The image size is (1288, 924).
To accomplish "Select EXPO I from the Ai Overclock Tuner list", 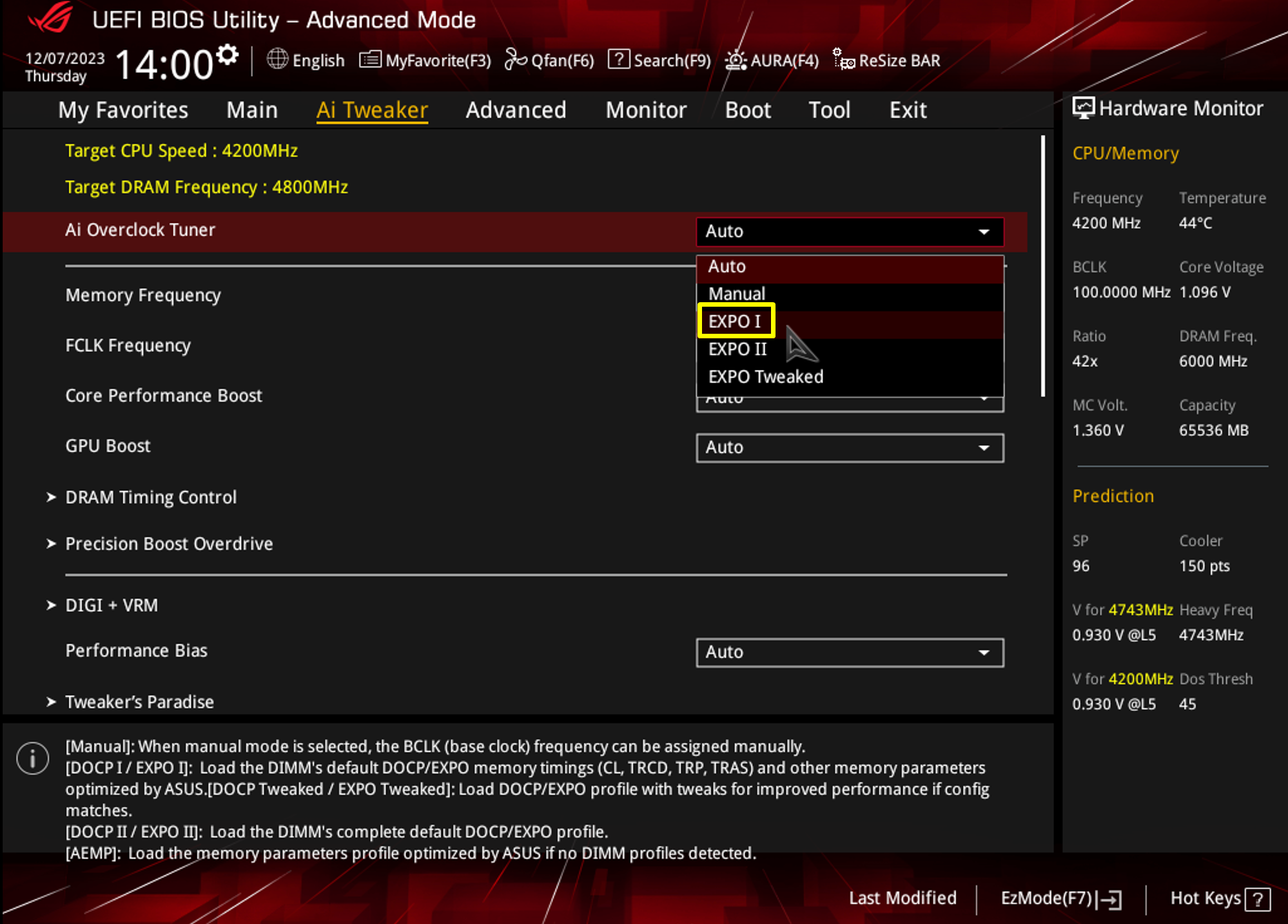I will pos(736,320).
